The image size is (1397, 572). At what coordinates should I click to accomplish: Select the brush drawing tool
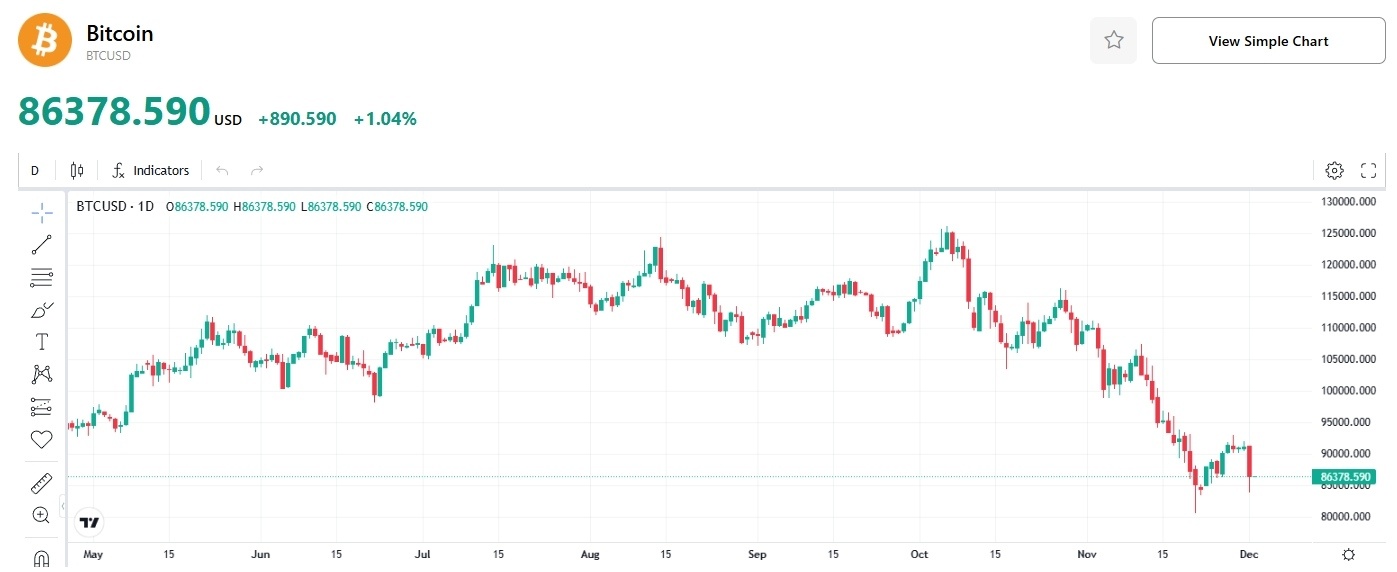click(x=41, y=310)
